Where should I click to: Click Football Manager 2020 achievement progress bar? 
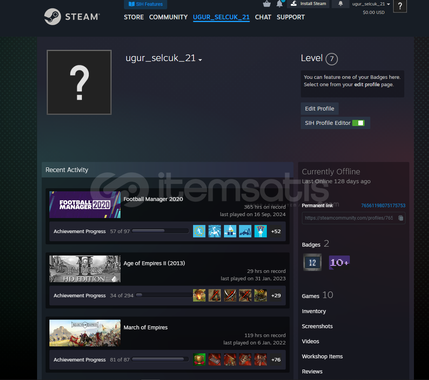160,231
